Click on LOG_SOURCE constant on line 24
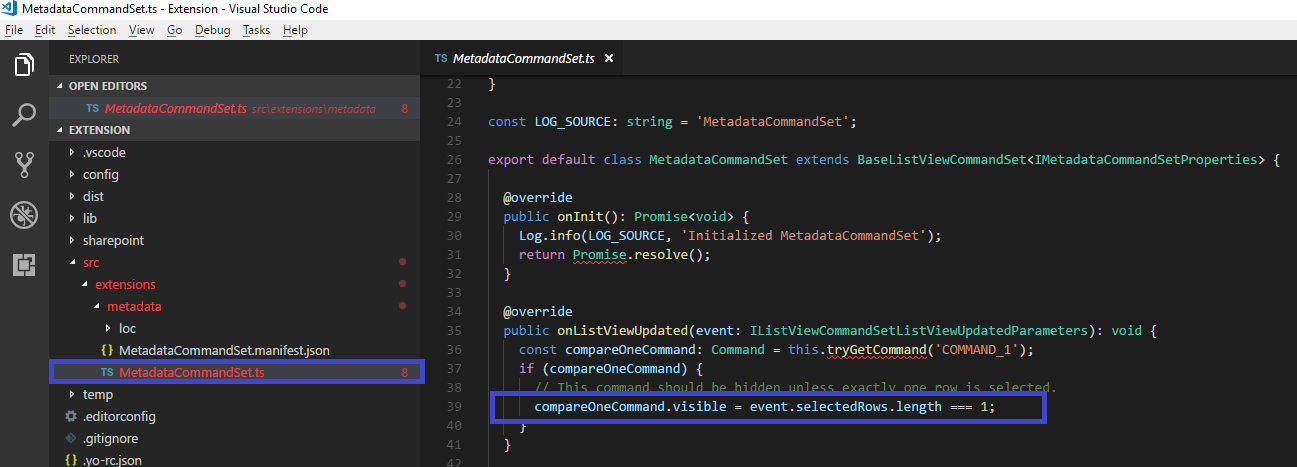 click(x=575, y=122)
